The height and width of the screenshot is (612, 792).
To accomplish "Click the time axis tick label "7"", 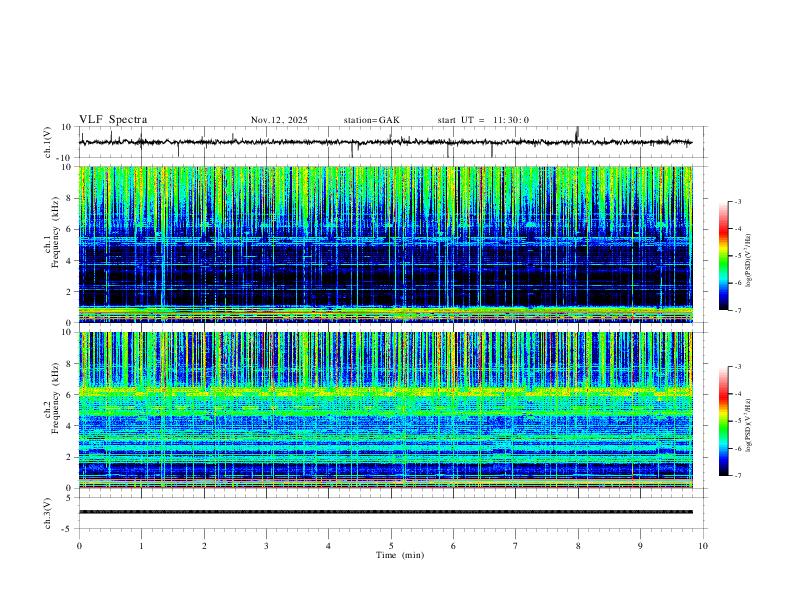I will click(x=516, y=546).
